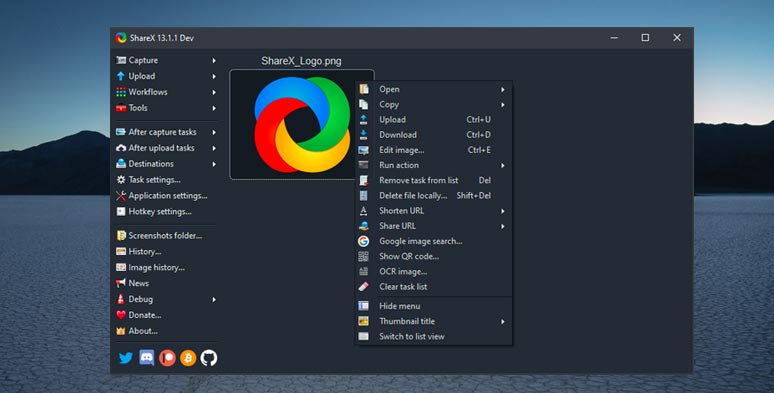Open the Debug menu in sidebar
Image resolution: width=774 pixels, height=393 pixels.
coord(165,299)
